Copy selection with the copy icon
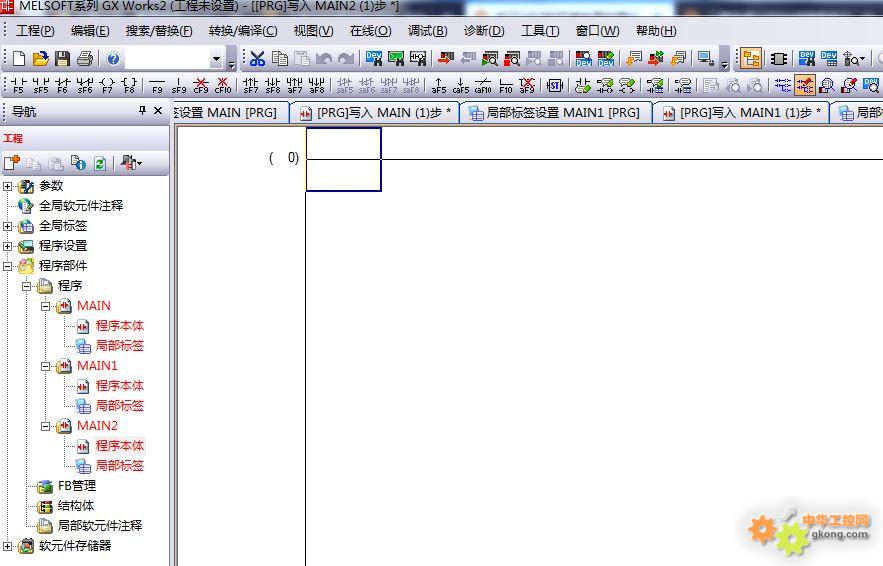Image resolution: width=883 pixels, height=566 pixels. point(279,59)
